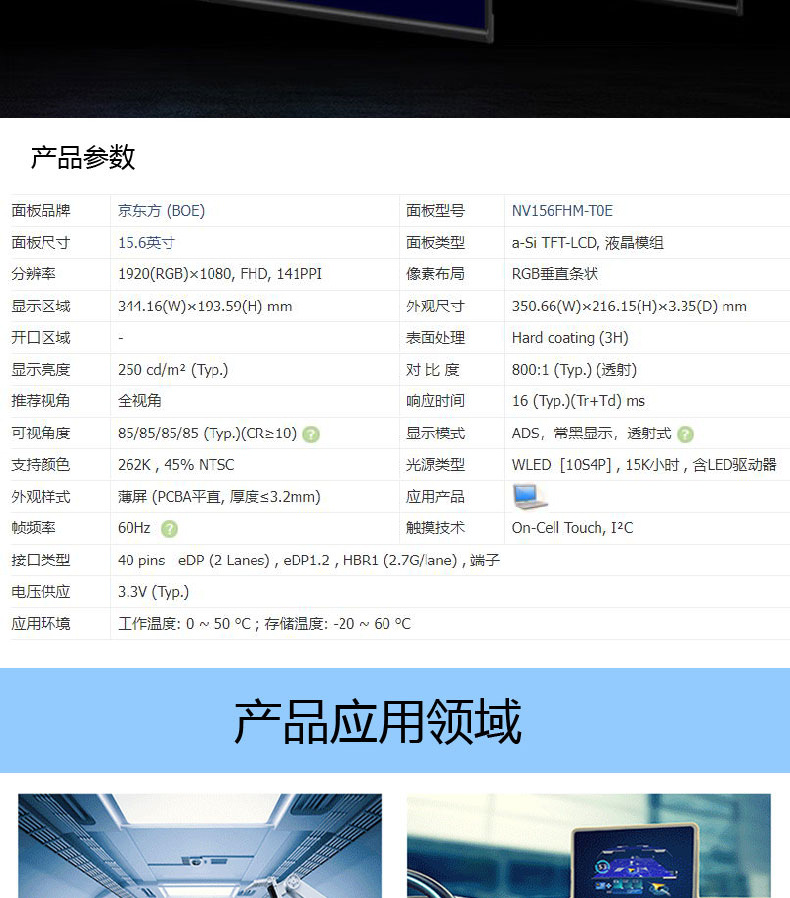Image resolution: width=790 pixels, height=898 pixels.
Task: Open the factory robot arm application image
Action: (x=200, y=845)
